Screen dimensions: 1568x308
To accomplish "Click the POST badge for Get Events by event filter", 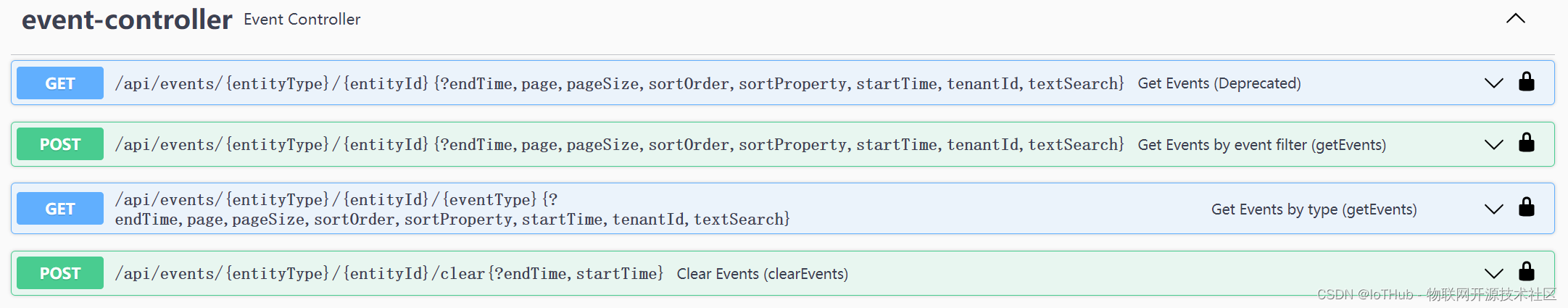I will coord(60,144).
